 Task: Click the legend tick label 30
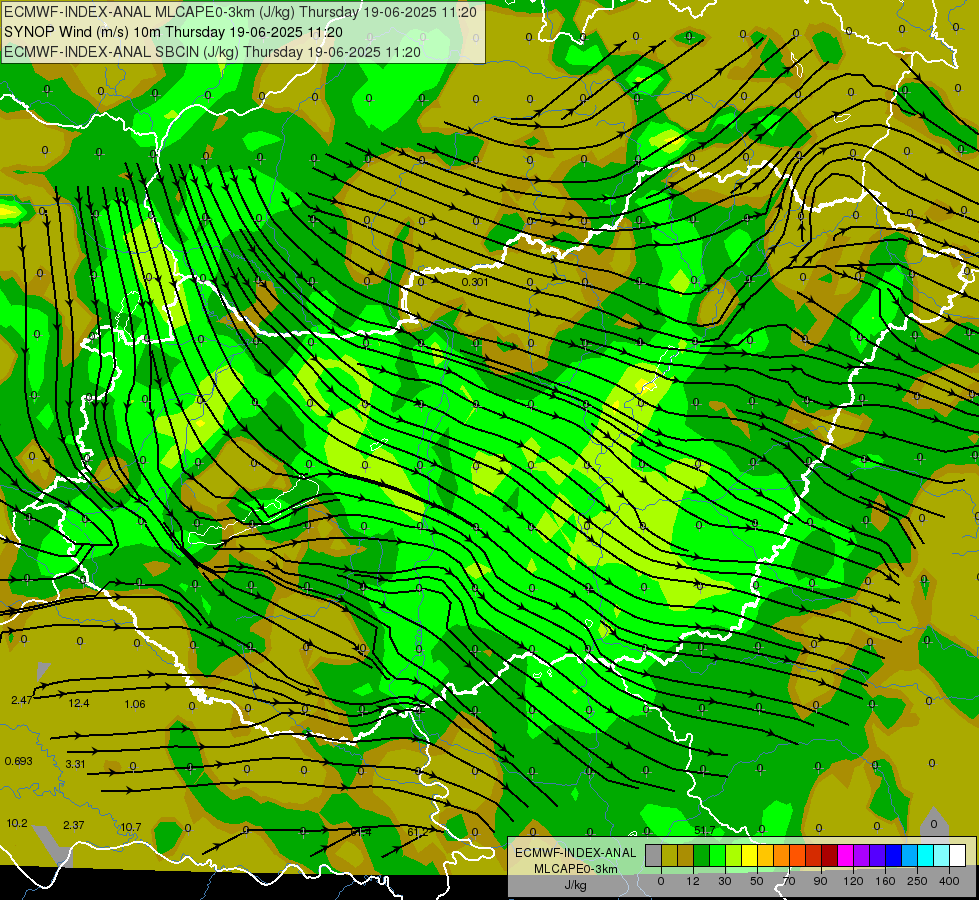pos(725,881)
